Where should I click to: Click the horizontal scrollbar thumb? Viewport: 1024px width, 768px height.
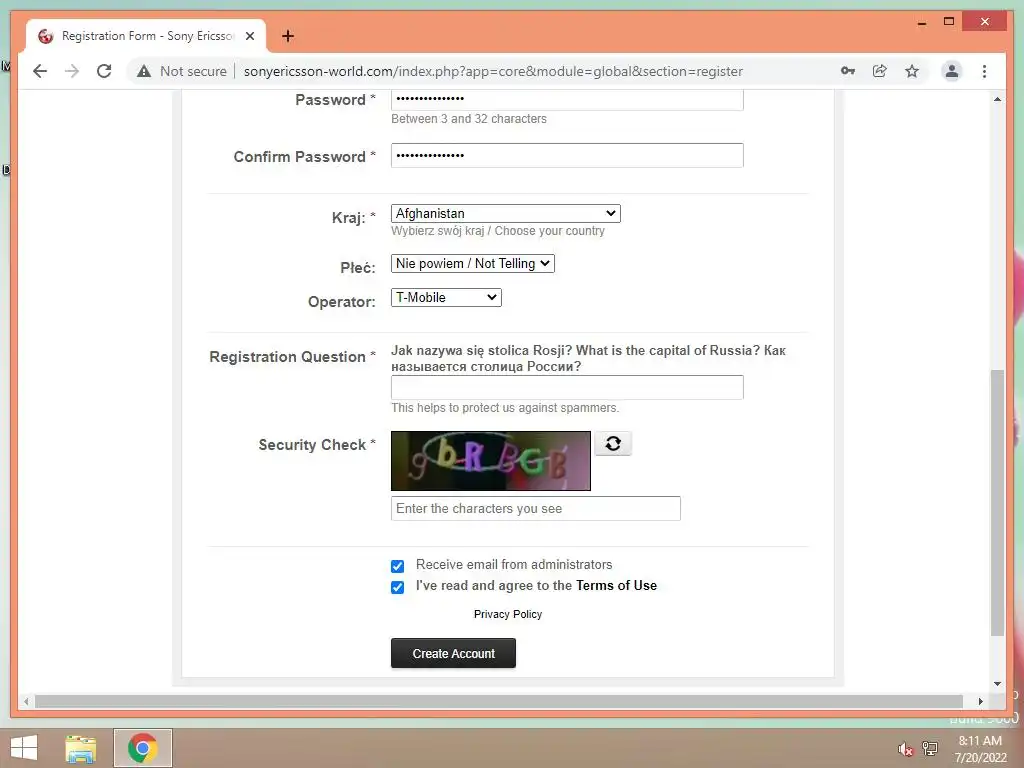(x=499, y=701)
